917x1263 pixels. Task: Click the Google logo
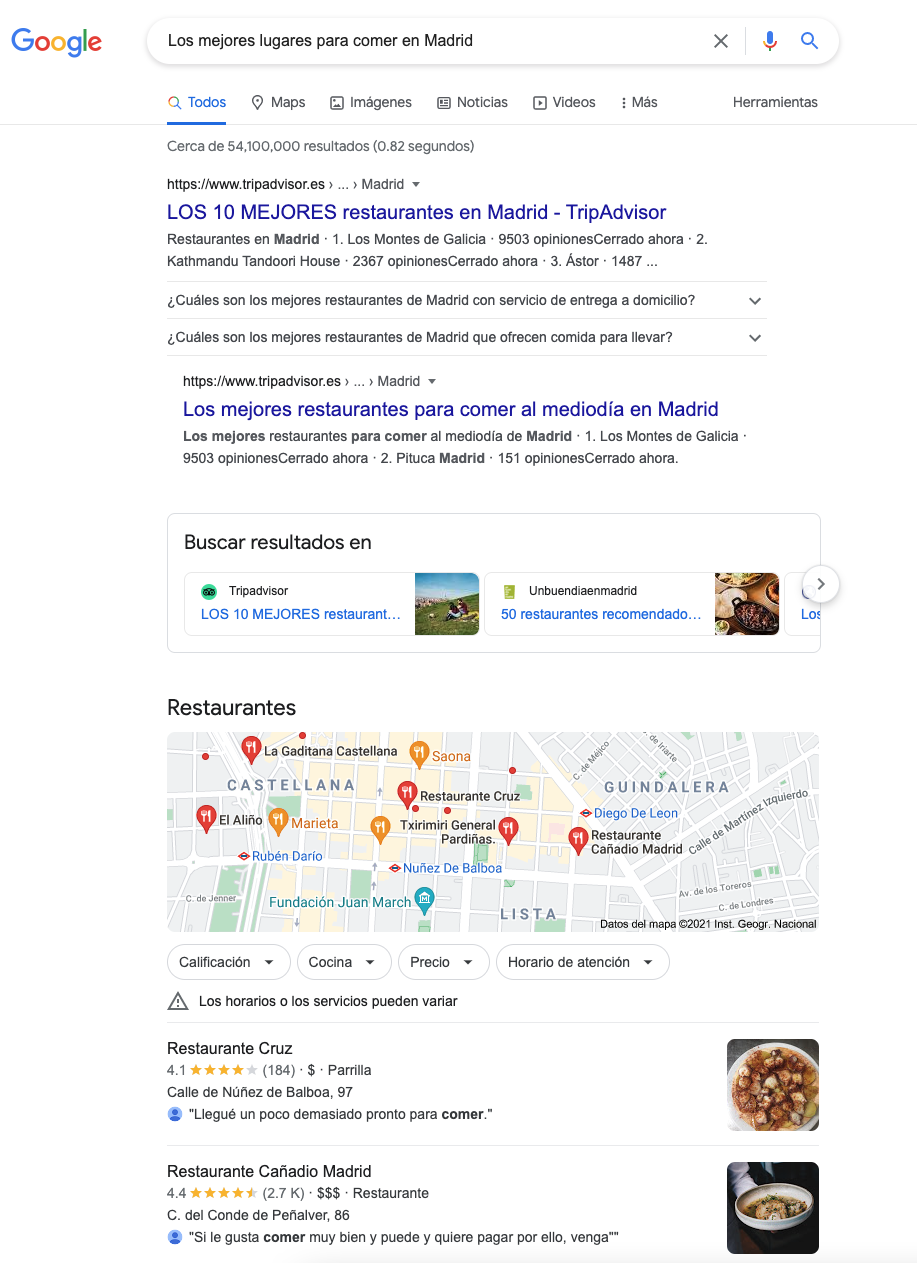(56, 41)
